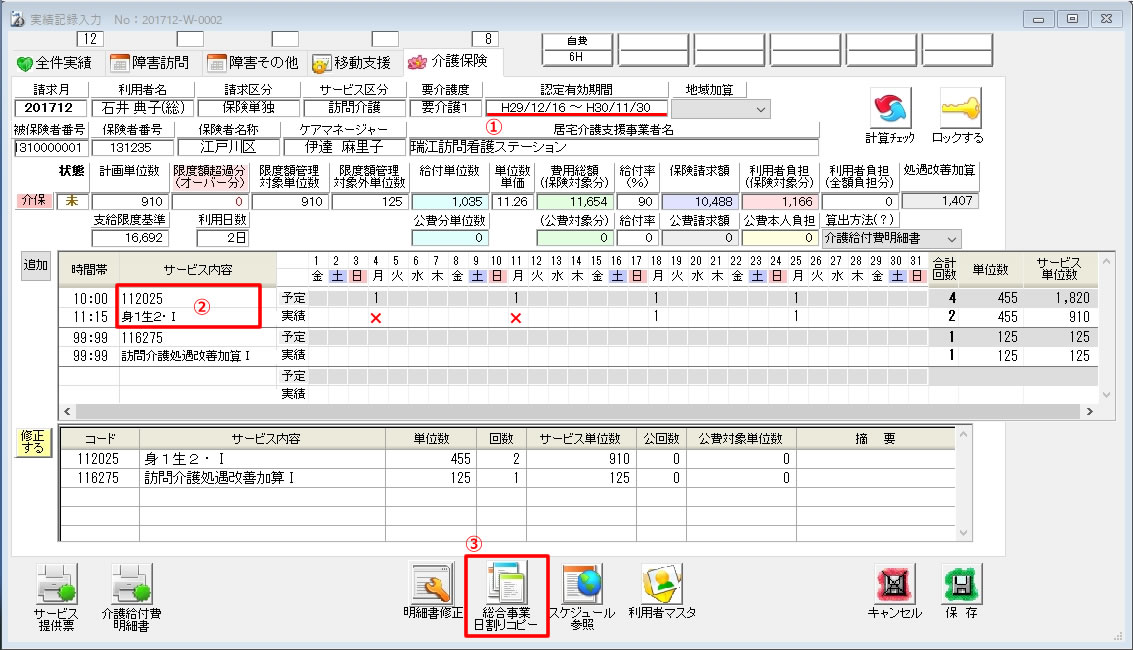Click 支給限度基準 field 16,692

click(130, 238)
